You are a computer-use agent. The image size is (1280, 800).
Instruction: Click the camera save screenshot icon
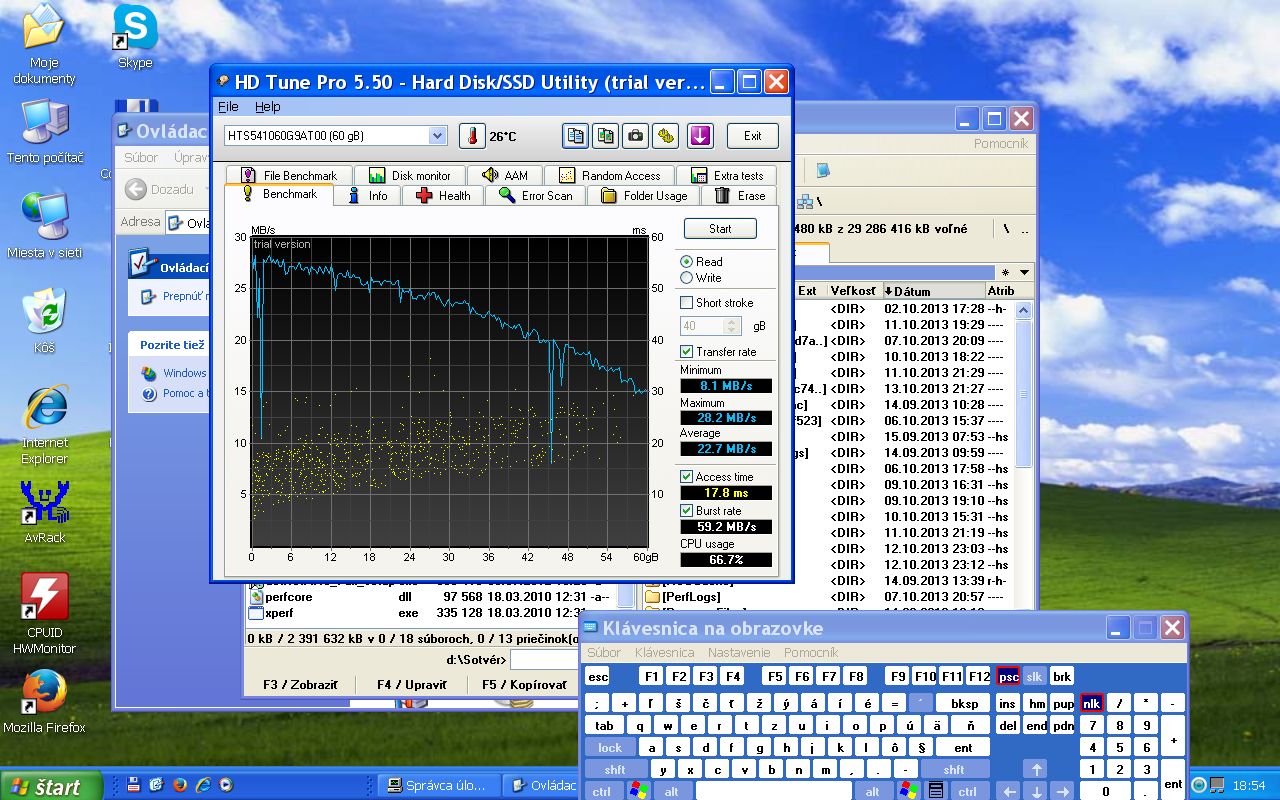point(635,136)
